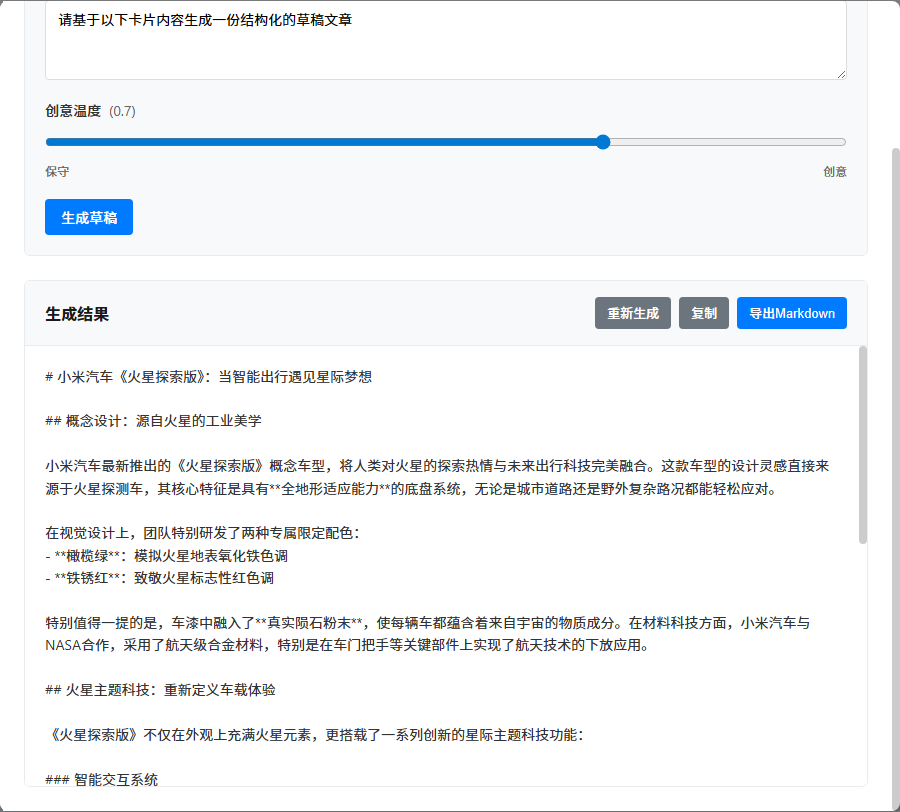Export result via 导出Markdown button

pos(792,313)
